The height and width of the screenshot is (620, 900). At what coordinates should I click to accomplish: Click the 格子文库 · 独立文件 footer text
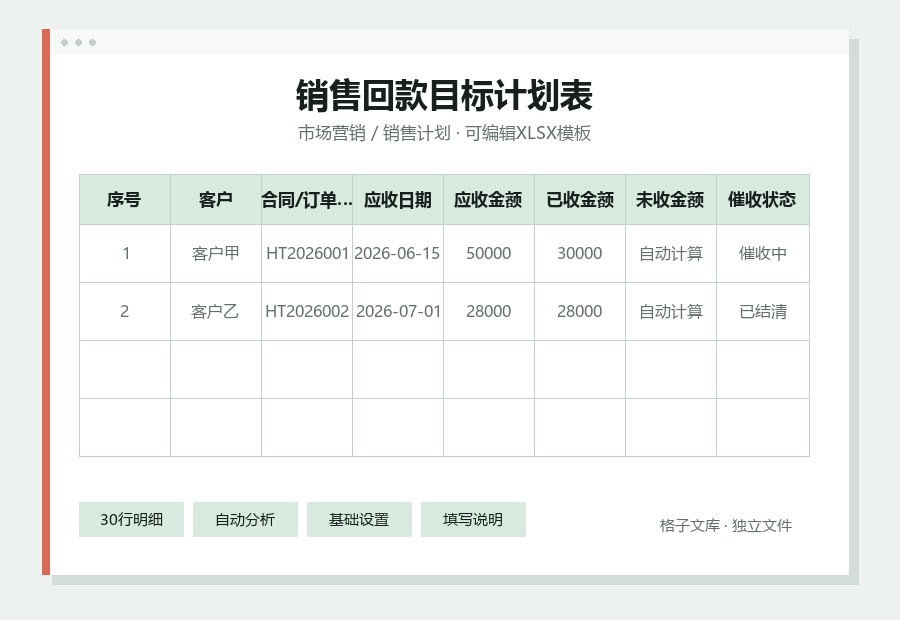726,525
